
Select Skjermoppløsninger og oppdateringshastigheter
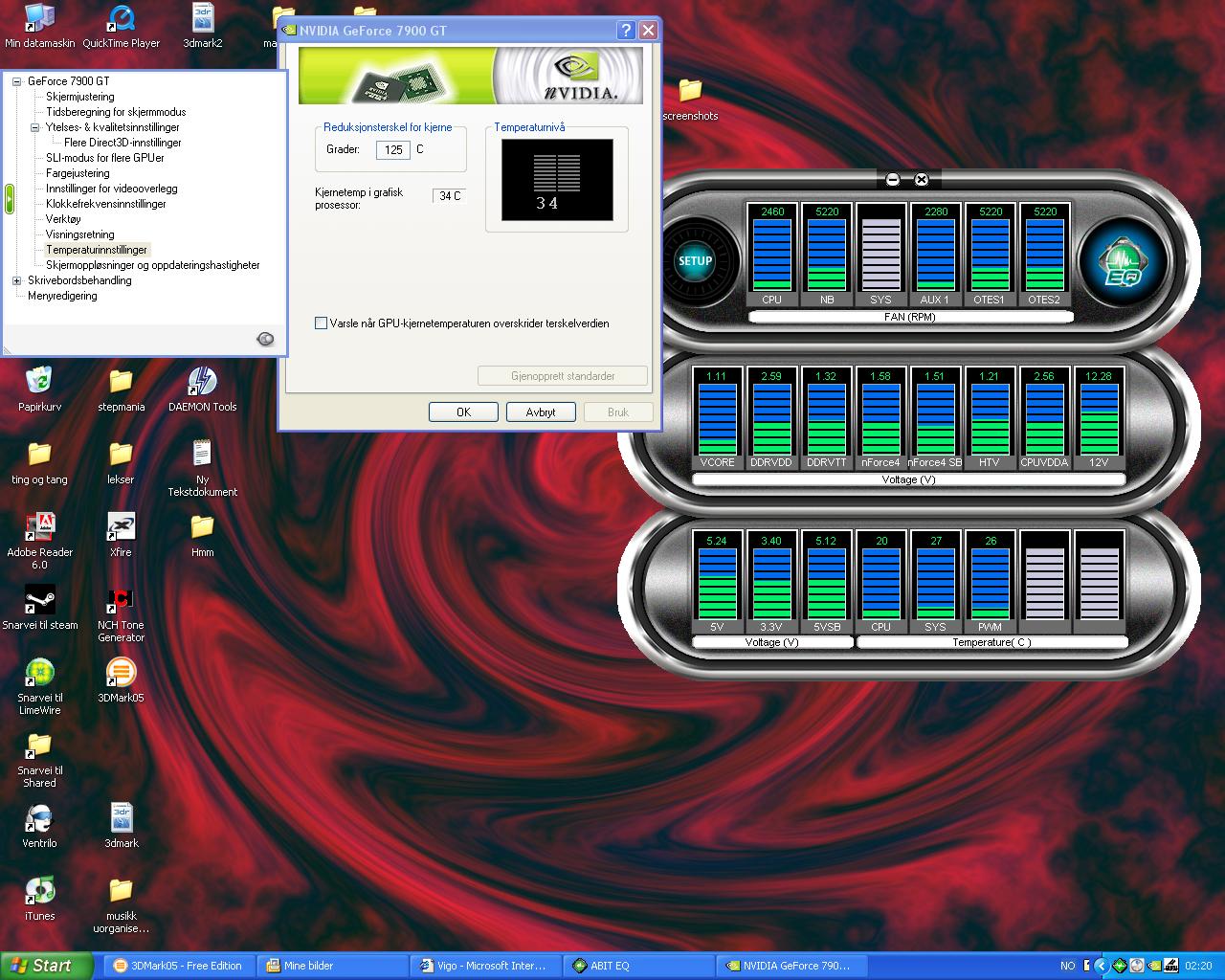pyautogui.click(x=153, y=265)
